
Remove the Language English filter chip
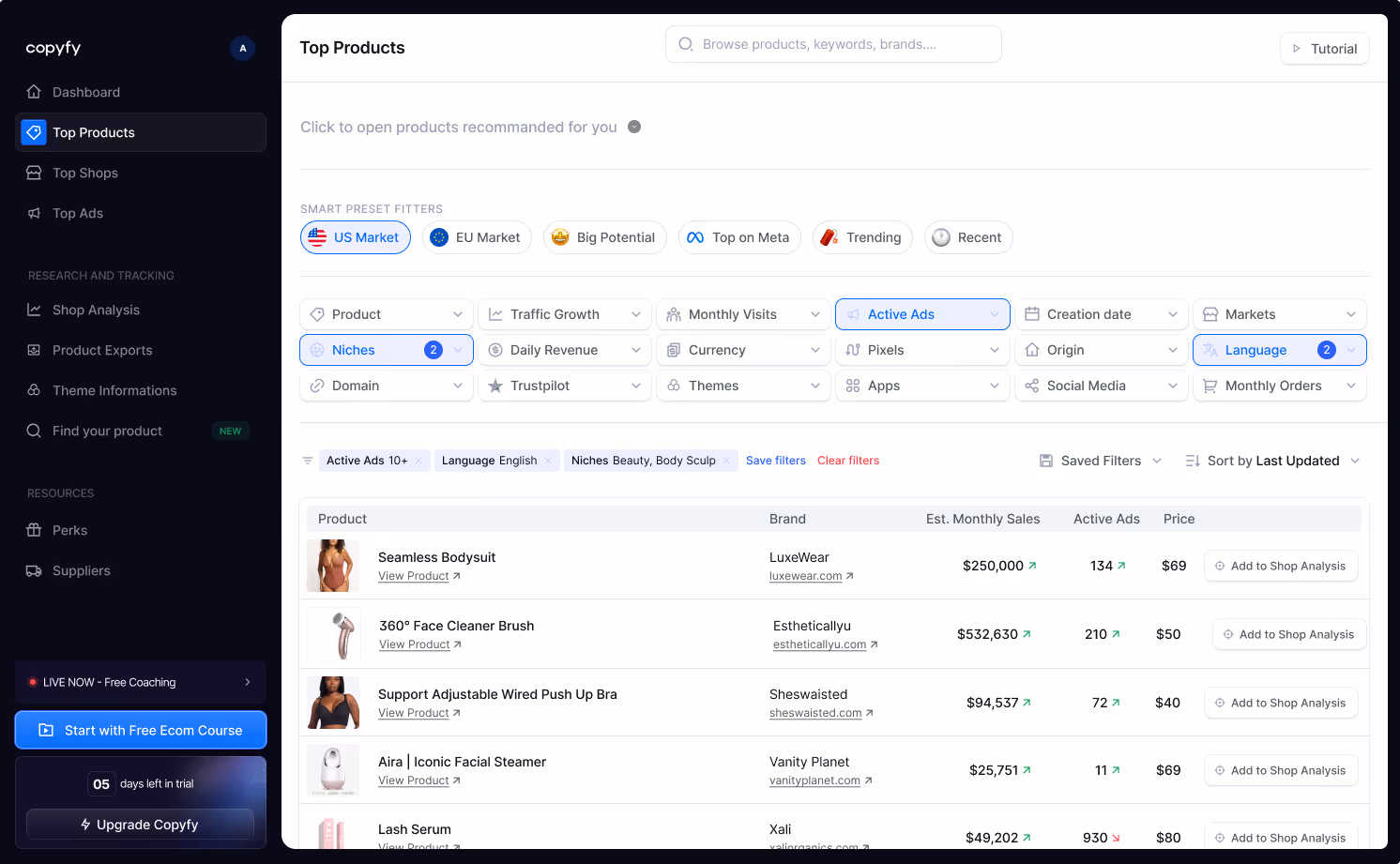548,461
